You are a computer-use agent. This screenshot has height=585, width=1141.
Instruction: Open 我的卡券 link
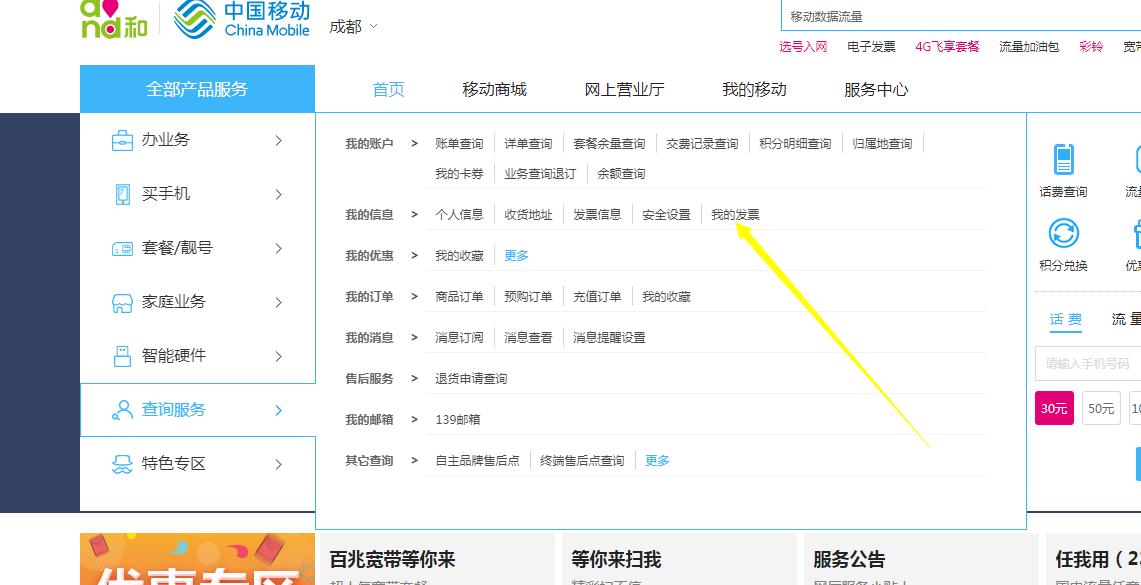click(459, 174)
